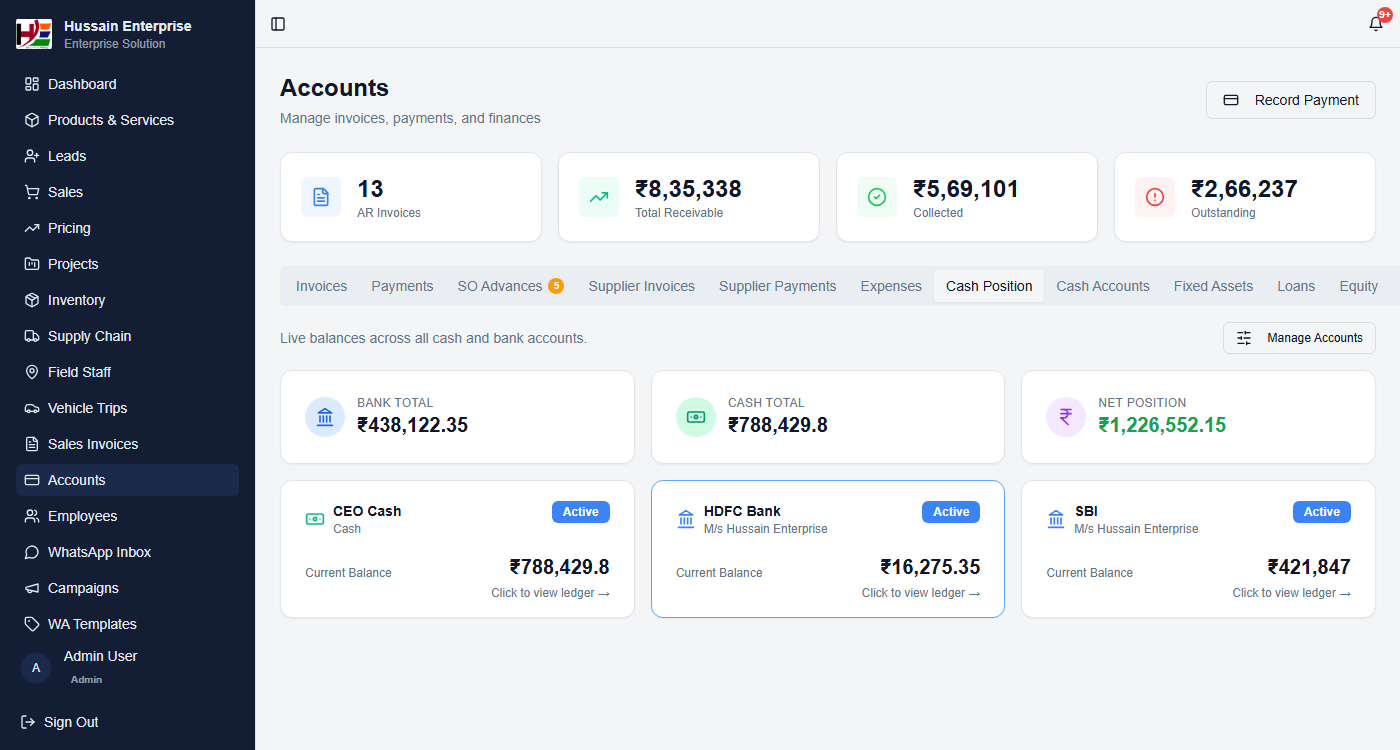Screen dimensions: 1400x750
Task: Open the Loans tab
Action: [x=1296, y=286]
